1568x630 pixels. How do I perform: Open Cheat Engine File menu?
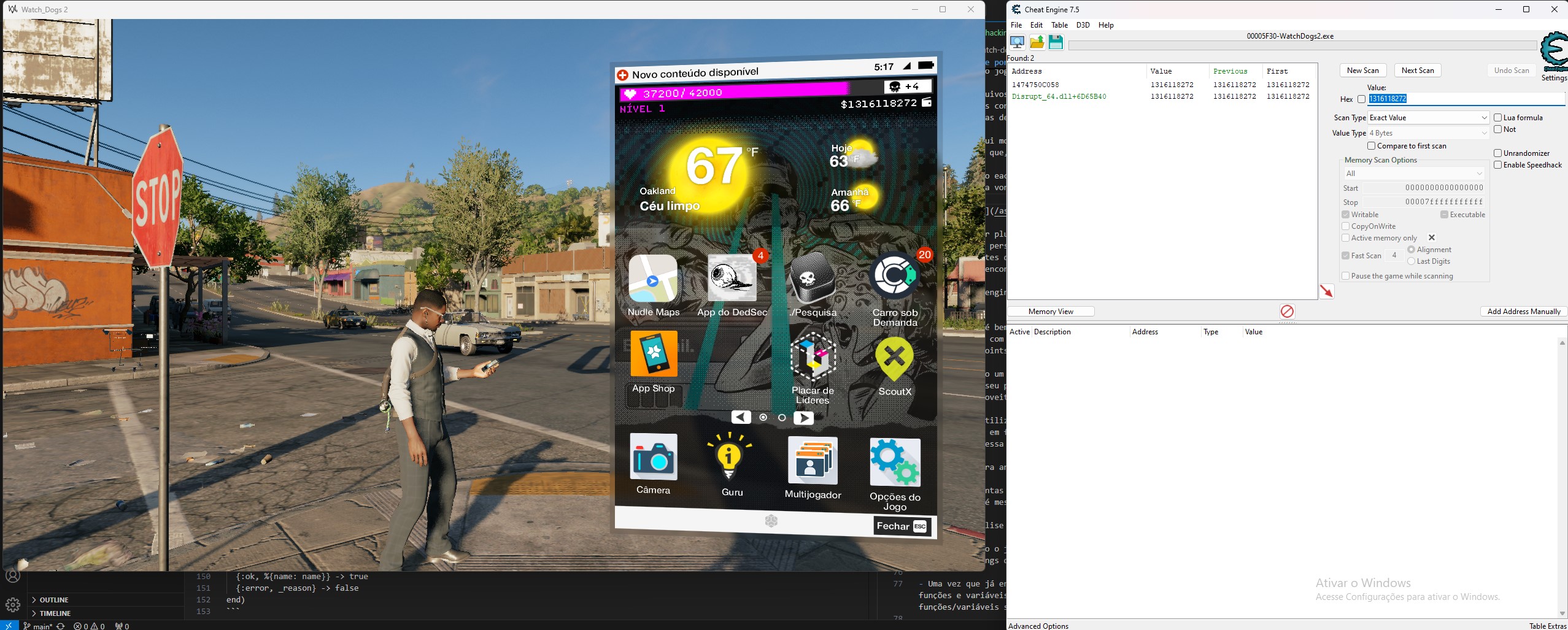(1016, 25)
